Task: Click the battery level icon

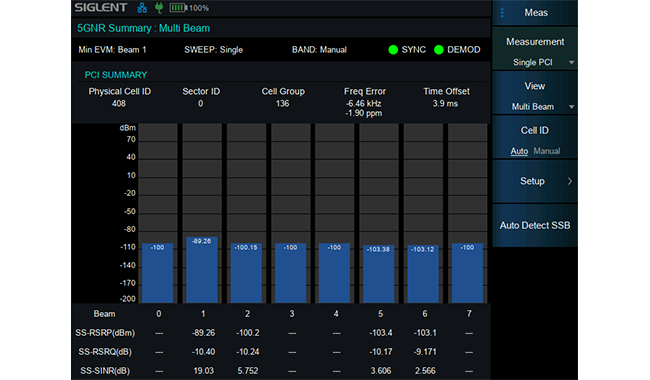Action: 178,8
